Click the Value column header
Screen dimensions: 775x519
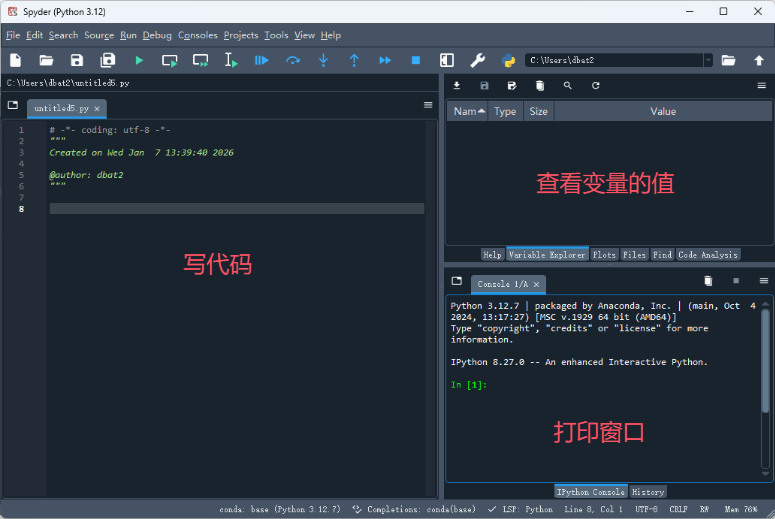point(663,111)
